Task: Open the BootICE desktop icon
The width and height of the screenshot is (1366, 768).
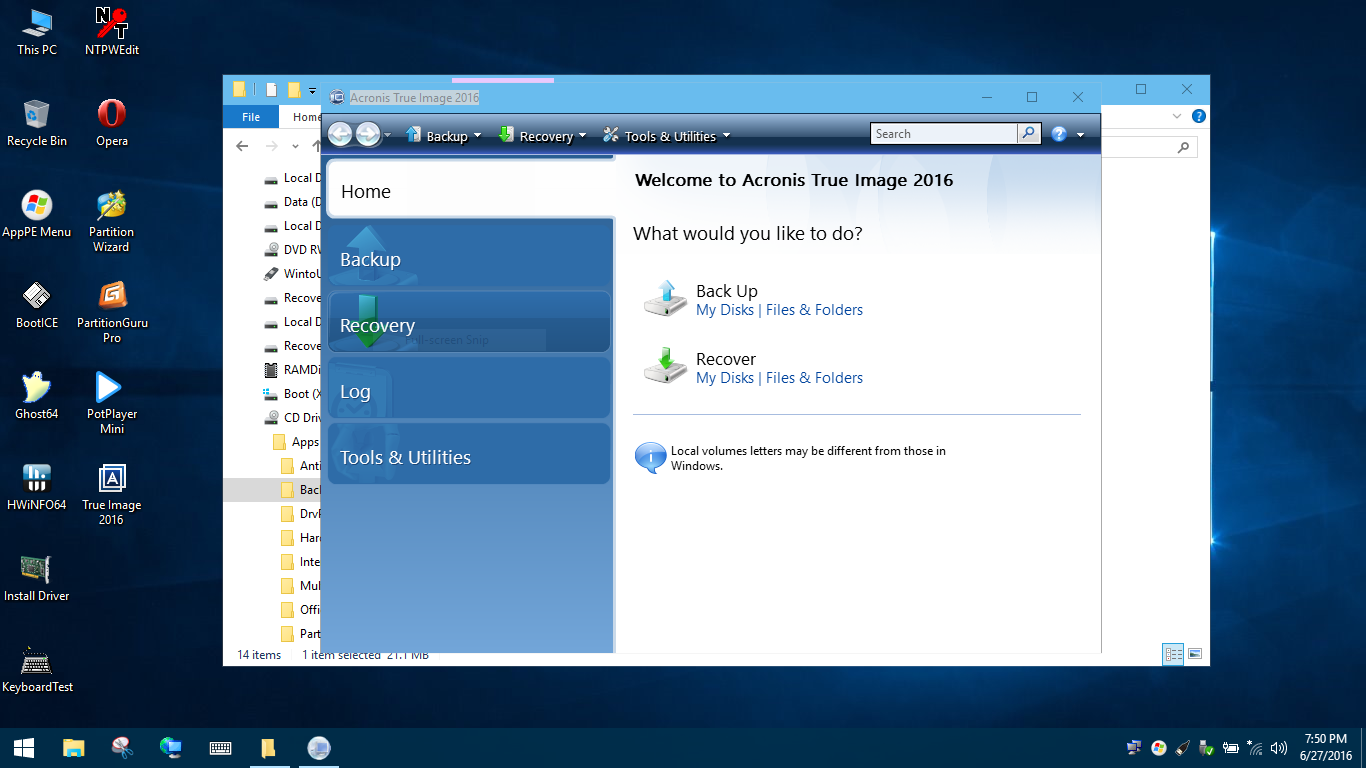Action: click(37, 305)
